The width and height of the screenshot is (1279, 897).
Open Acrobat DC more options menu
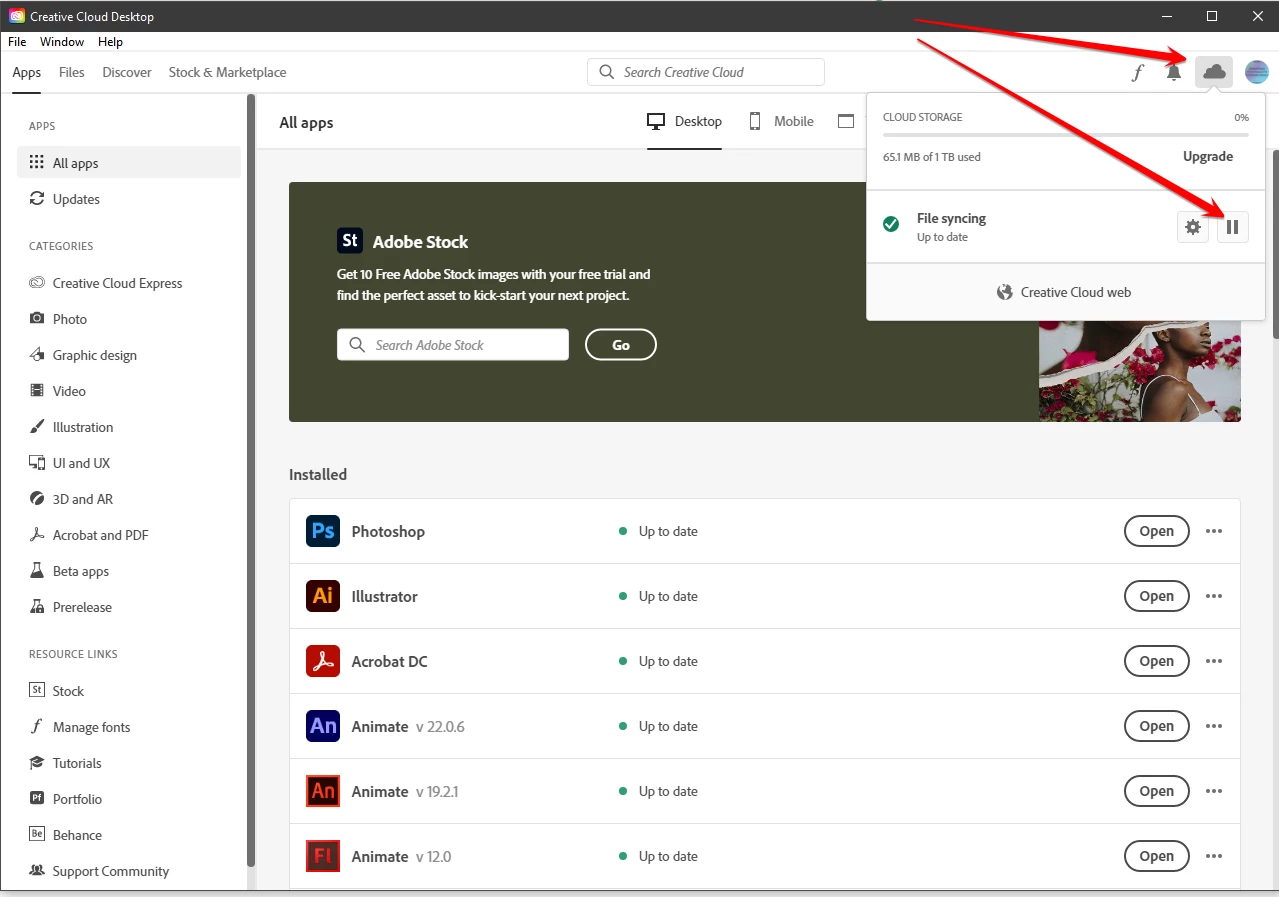click(x=1214, y=661)
